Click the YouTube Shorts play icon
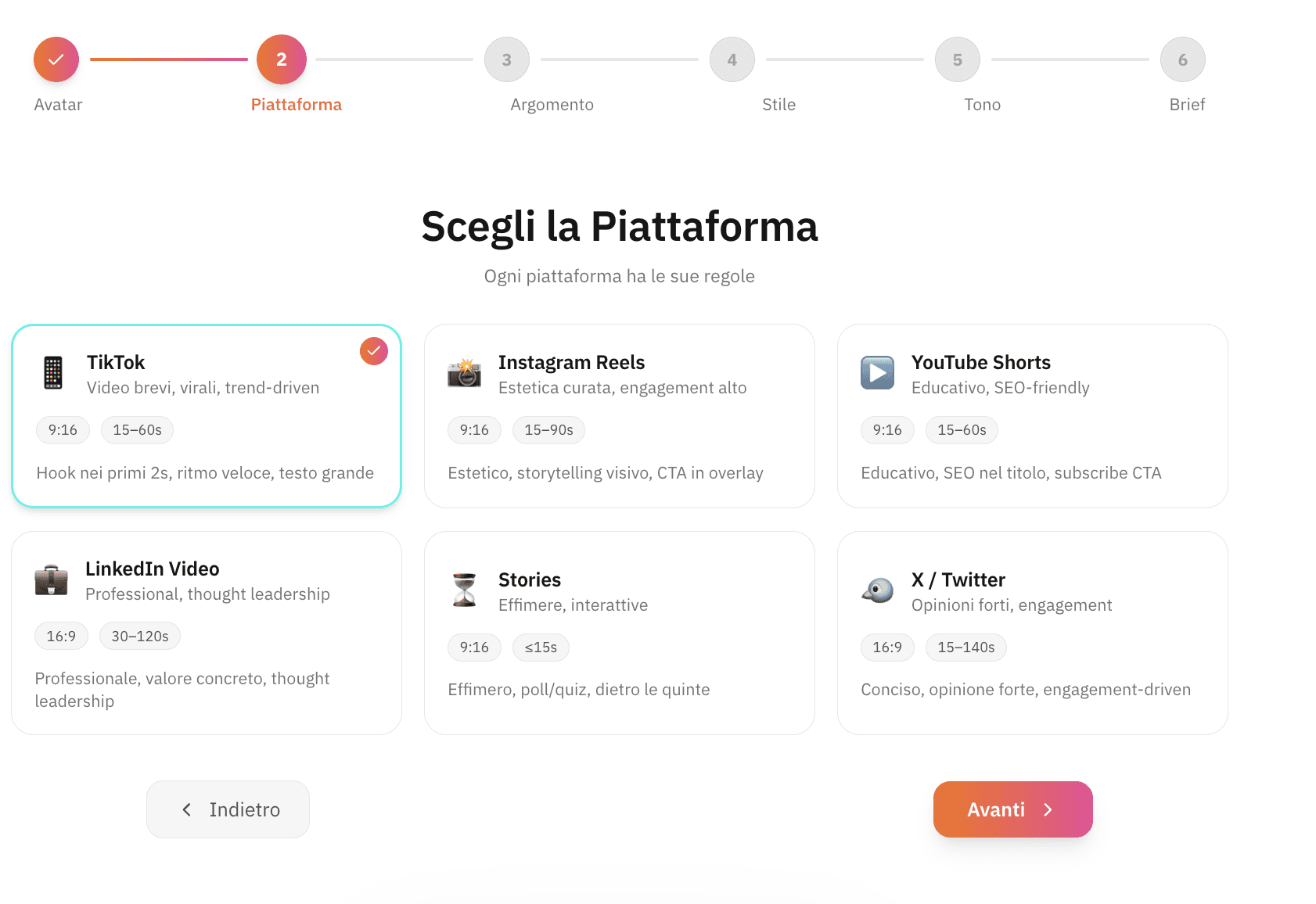The image size is (1316, 904). (877, 373)
